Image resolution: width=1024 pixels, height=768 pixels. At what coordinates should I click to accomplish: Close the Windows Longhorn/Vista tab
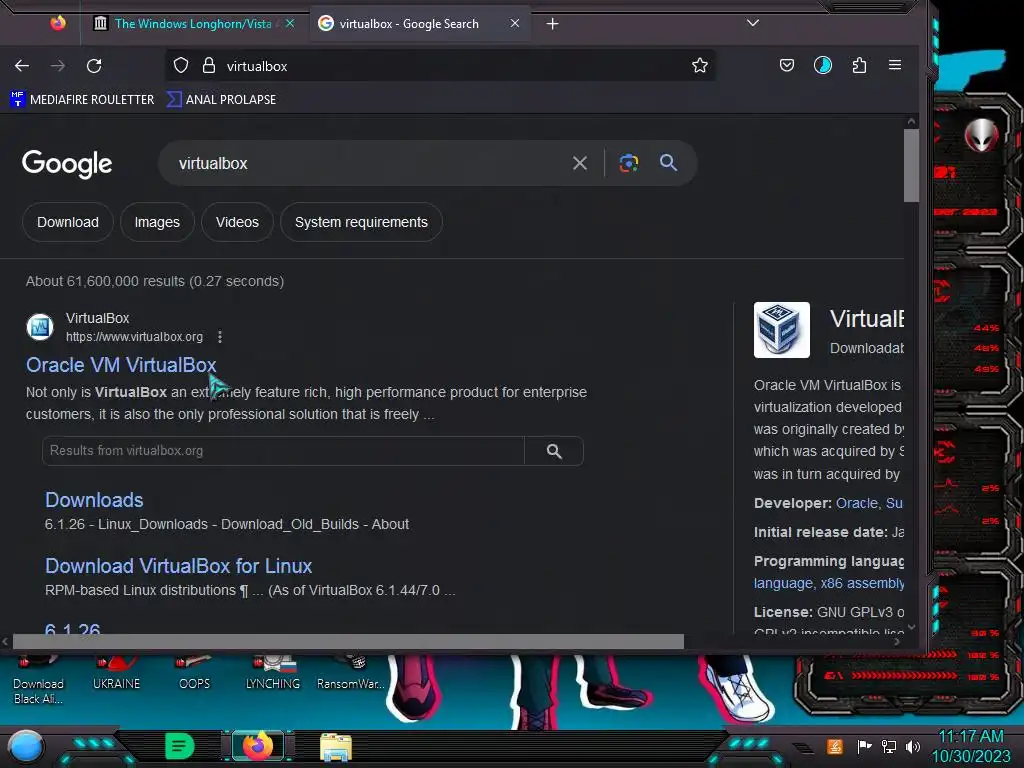pos(290,24)
